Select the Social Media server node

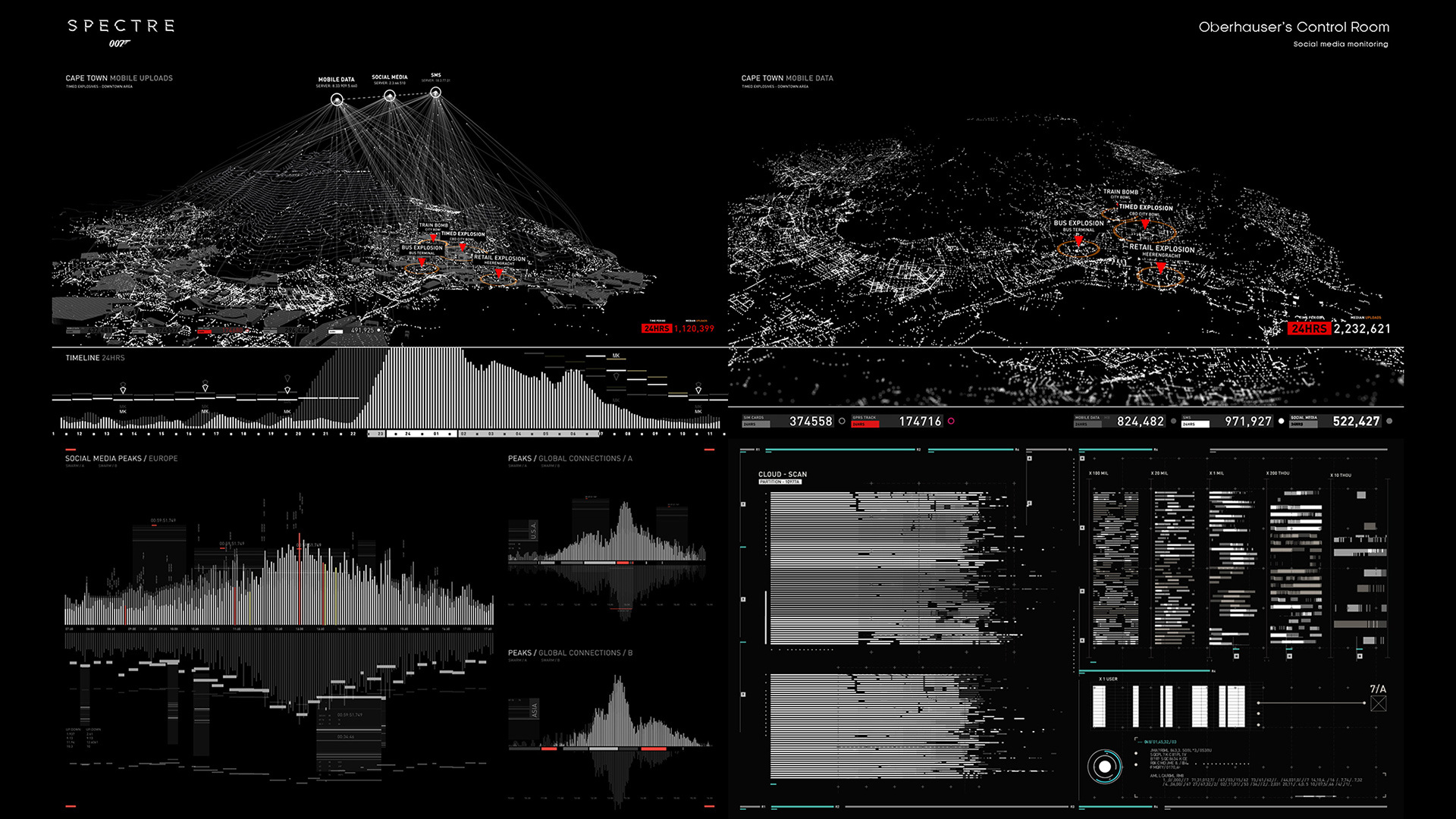pyautogui.click(x=389, y=96)
